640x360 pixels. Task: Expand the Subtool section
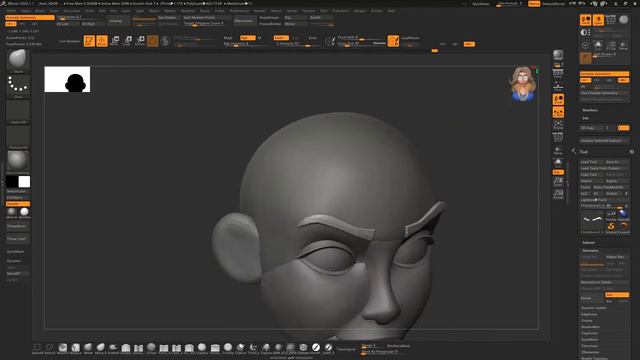pyautogui.click(x=588, y=242)
